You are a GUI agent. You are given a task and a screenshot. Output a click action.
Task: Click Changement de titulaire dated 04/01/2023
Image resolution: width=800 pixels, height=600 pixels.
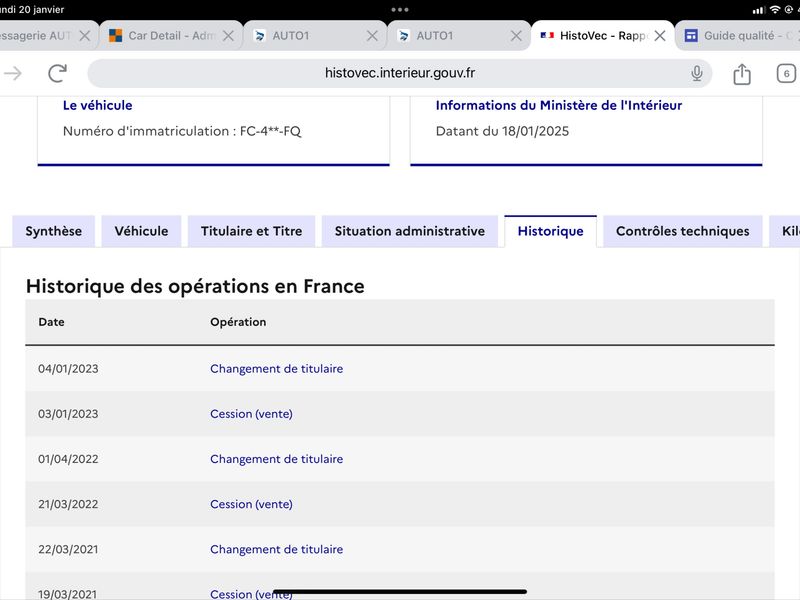tap(277, 369)
